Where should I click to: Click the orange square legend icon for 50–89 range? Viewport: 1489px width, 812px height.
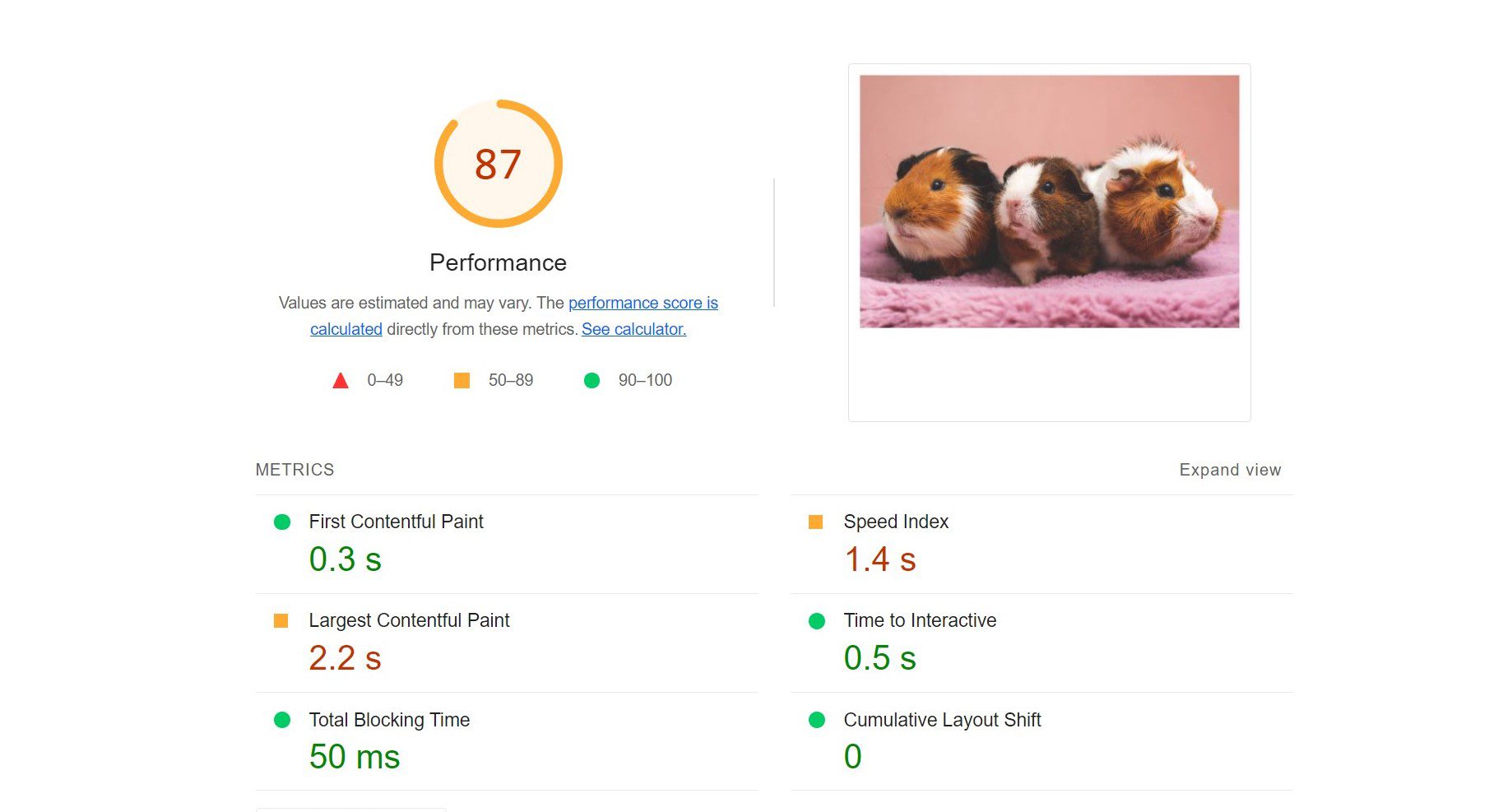point(462,380)
